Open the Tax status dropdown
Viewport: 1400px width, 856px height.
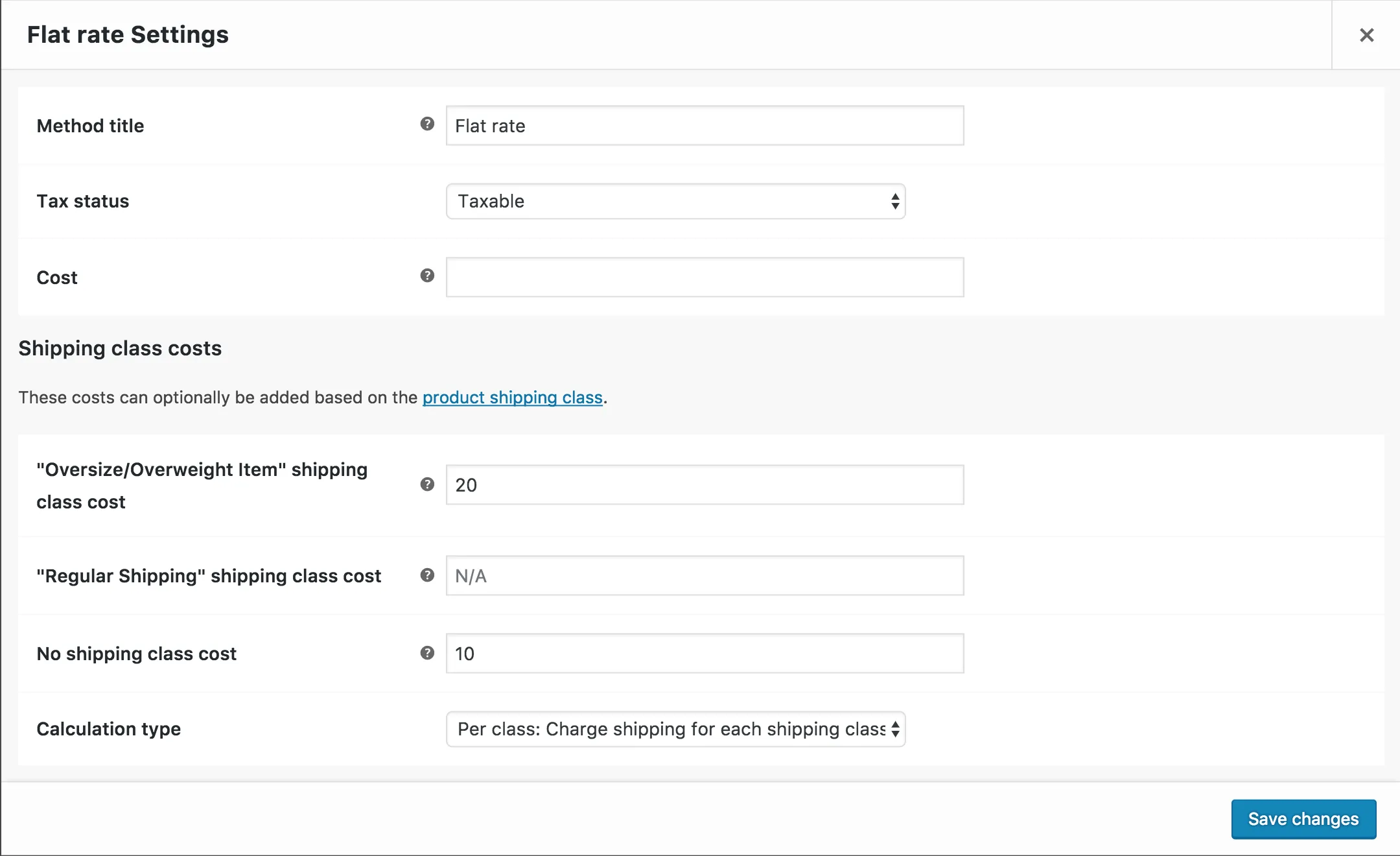[x=674, y=202]
